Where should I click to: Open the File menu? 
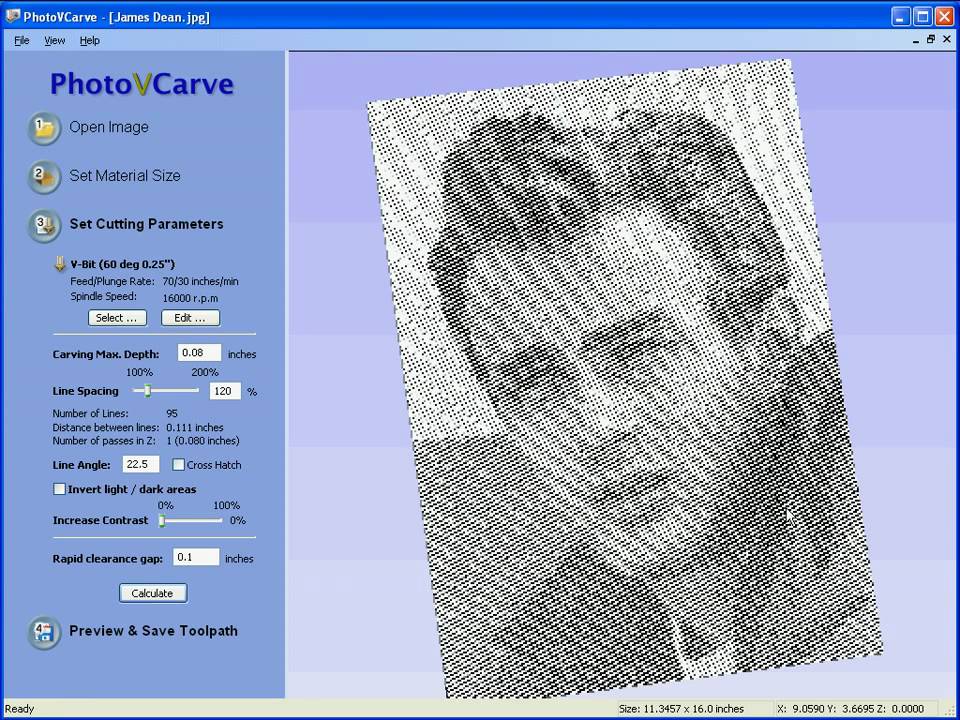[x=21, y=40]
